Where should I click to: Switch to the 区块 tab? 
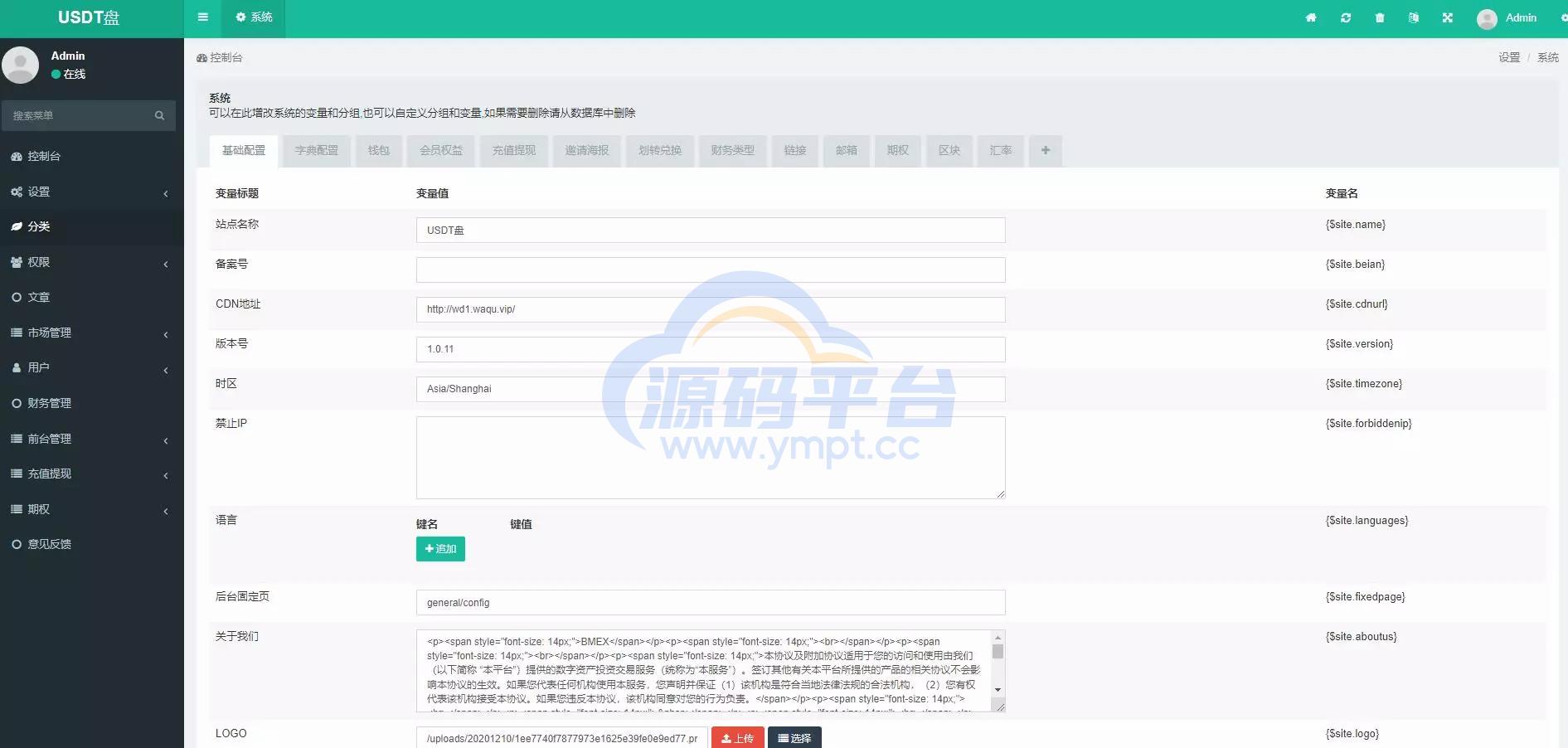(949, 151)
